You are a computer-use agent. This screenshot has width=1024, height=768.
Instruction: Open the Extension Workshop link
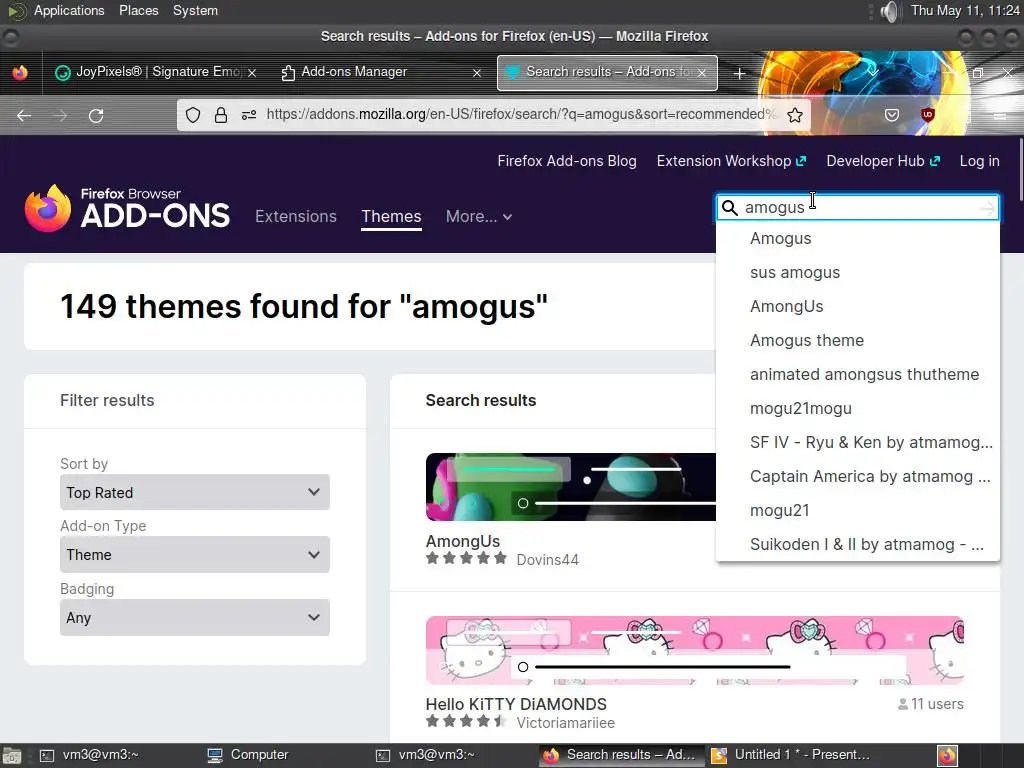(731, 161)
